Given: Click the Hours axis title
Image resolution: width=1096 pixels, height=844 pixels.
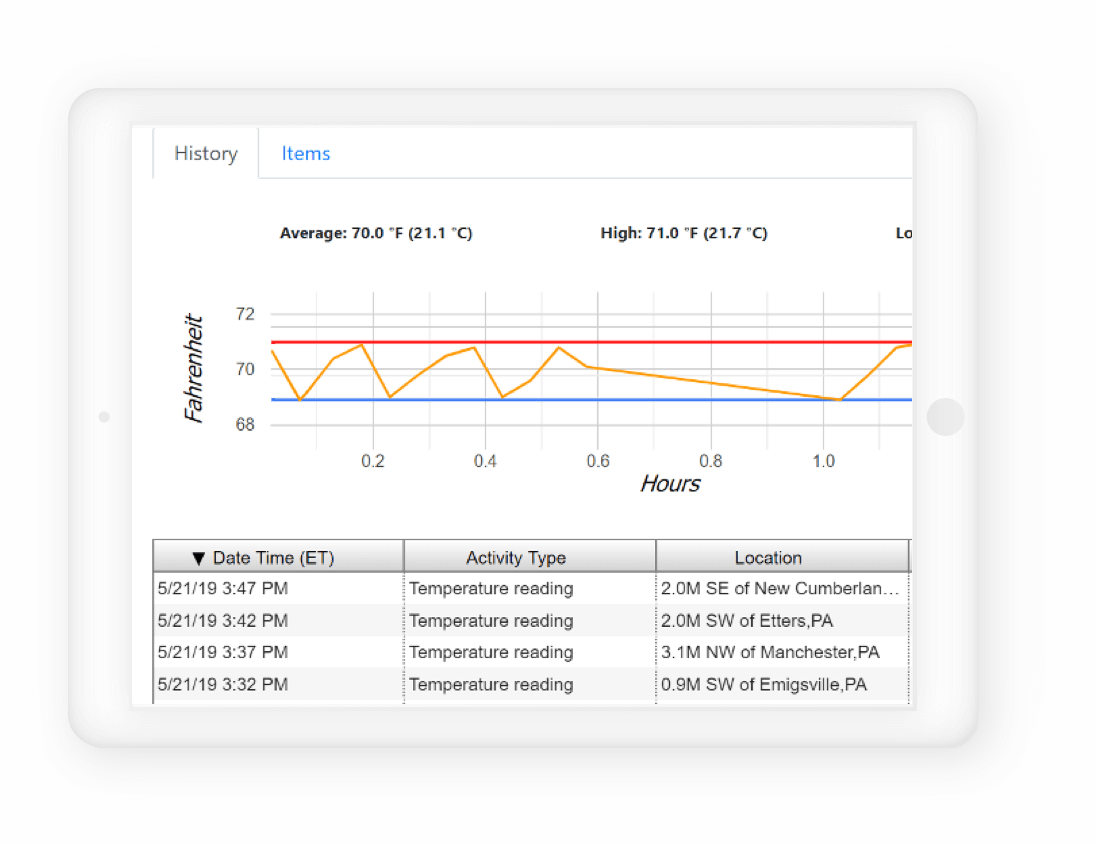Looking at the screenshot, I should [670, 483].
